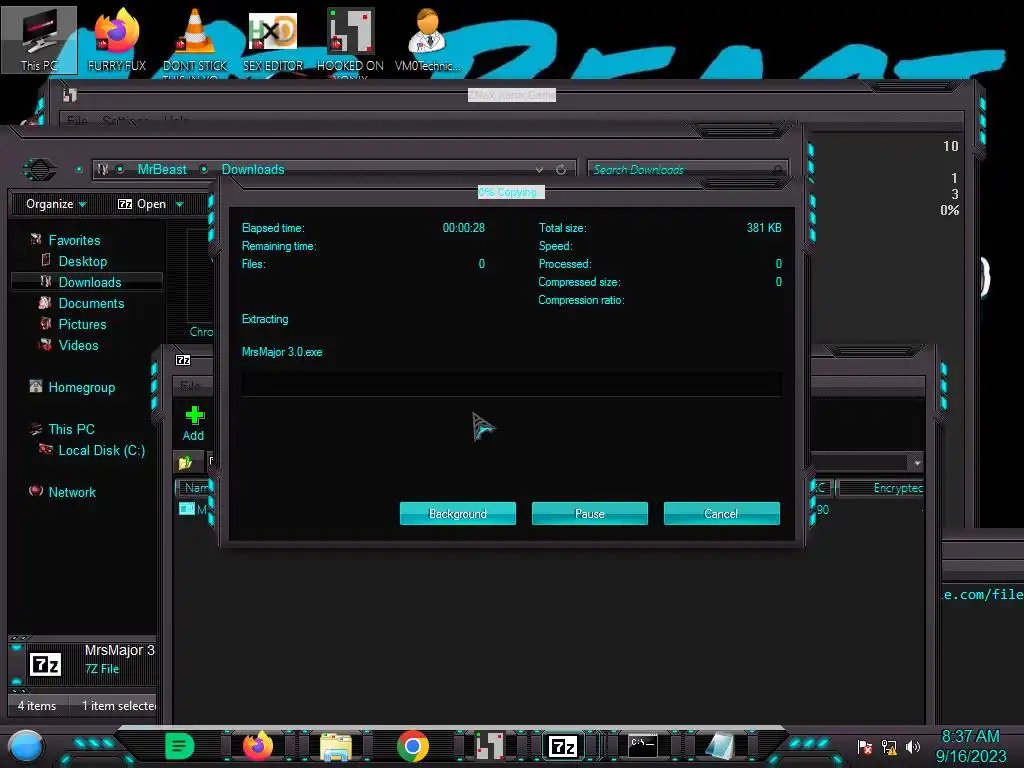The height and width of the screenshot is (768, 1024).
Task: Open notepad app on taskbar
Action: [720, 746]
